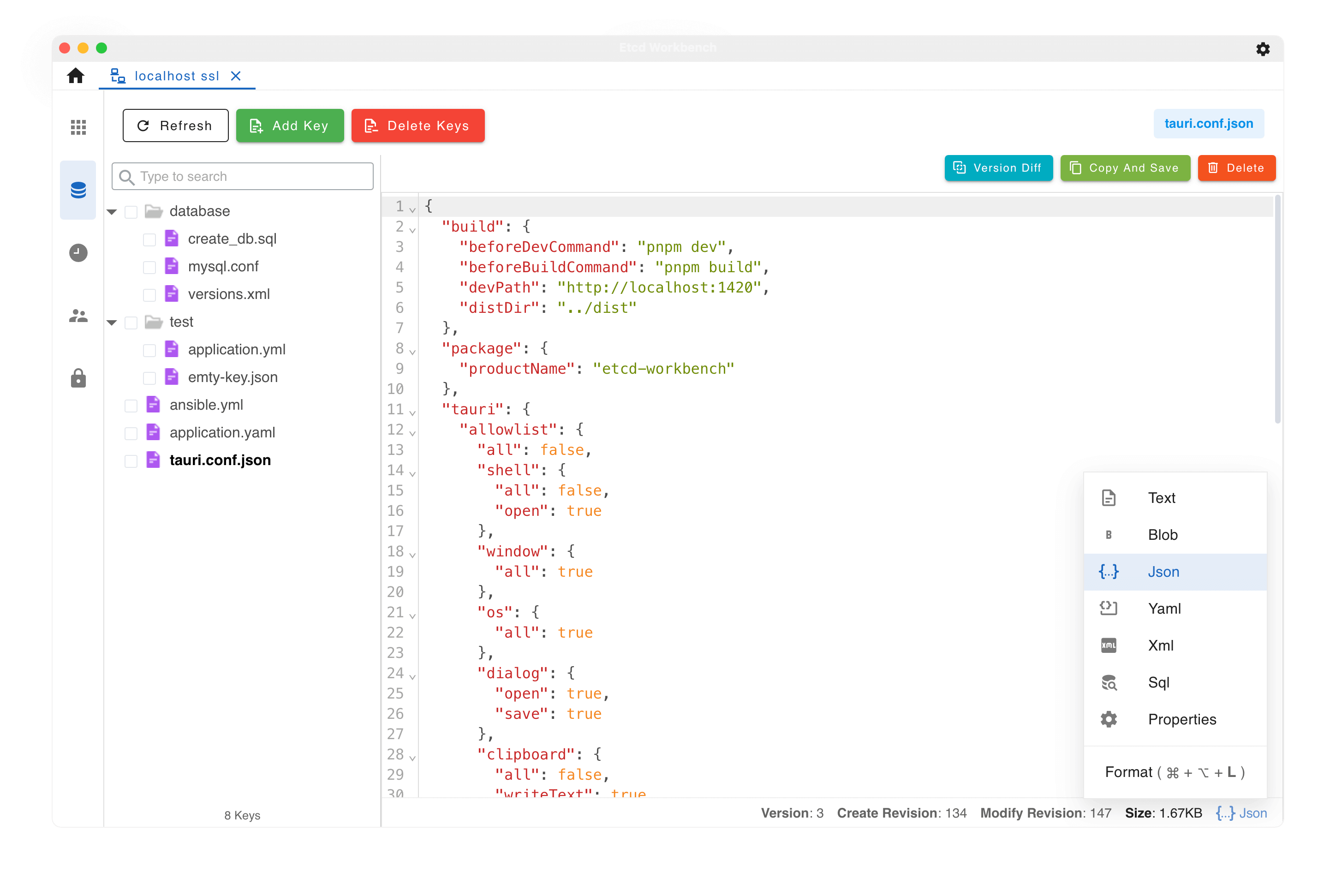Image resolution: width=1336 pixels, height=896 pixels.
Task: Go to the home icon
Action: click(x=75, y=76)
